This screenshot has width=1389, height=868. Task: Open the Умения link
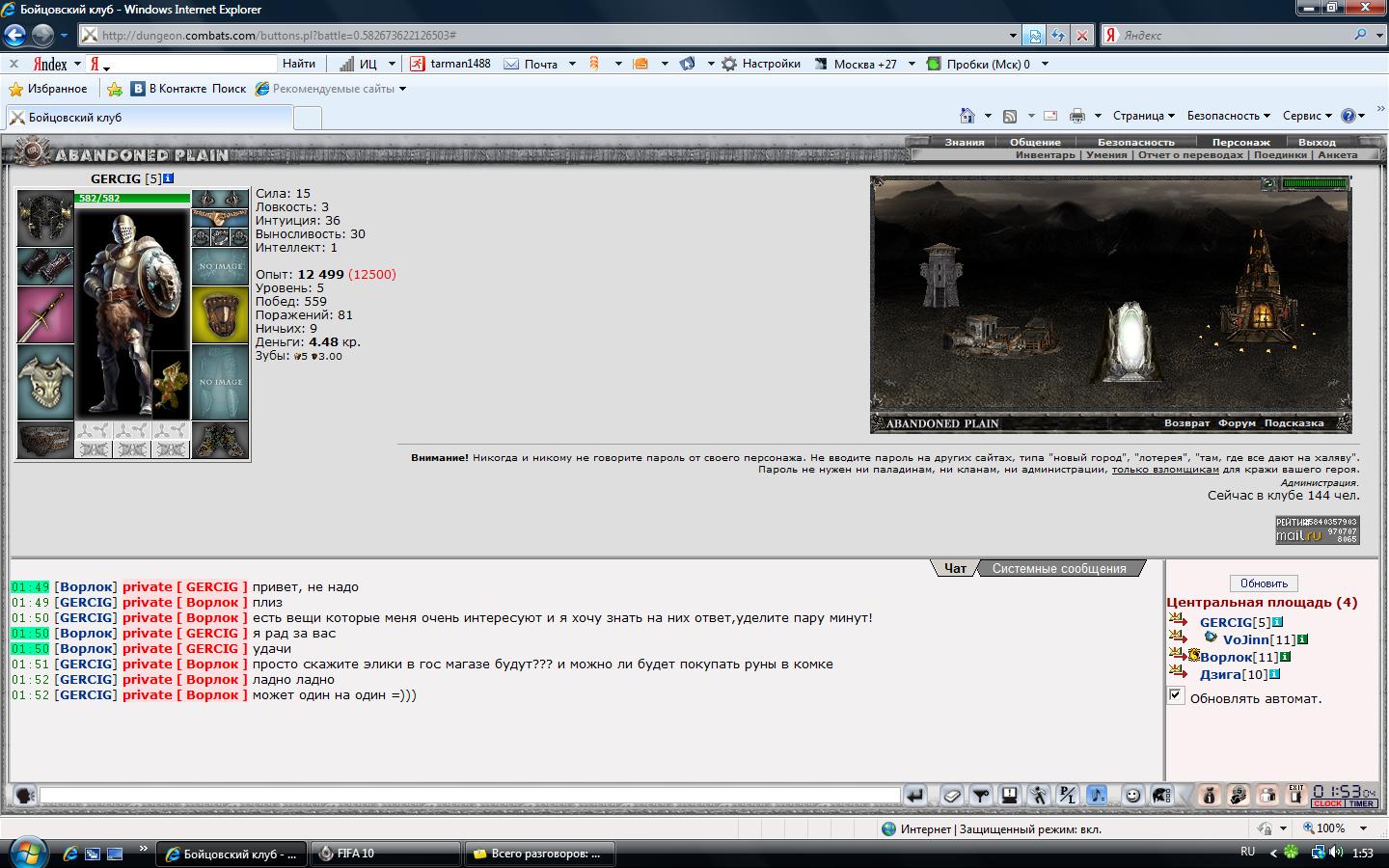coord(1106,154)
